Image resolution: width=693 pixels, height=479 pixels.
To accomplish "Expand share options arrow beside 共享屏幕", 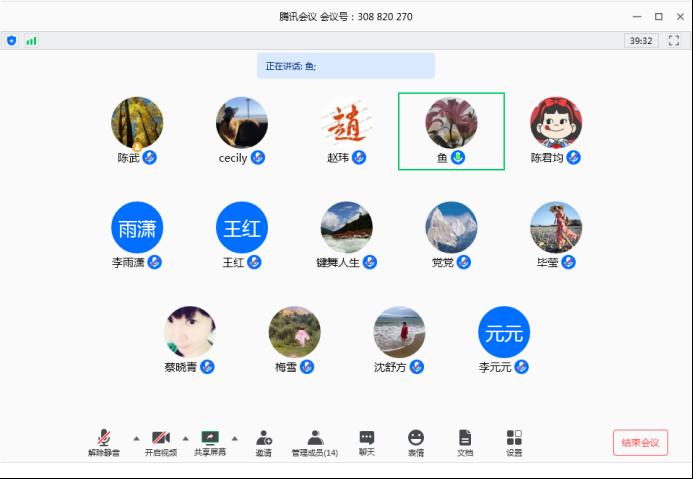I will 235,438.
